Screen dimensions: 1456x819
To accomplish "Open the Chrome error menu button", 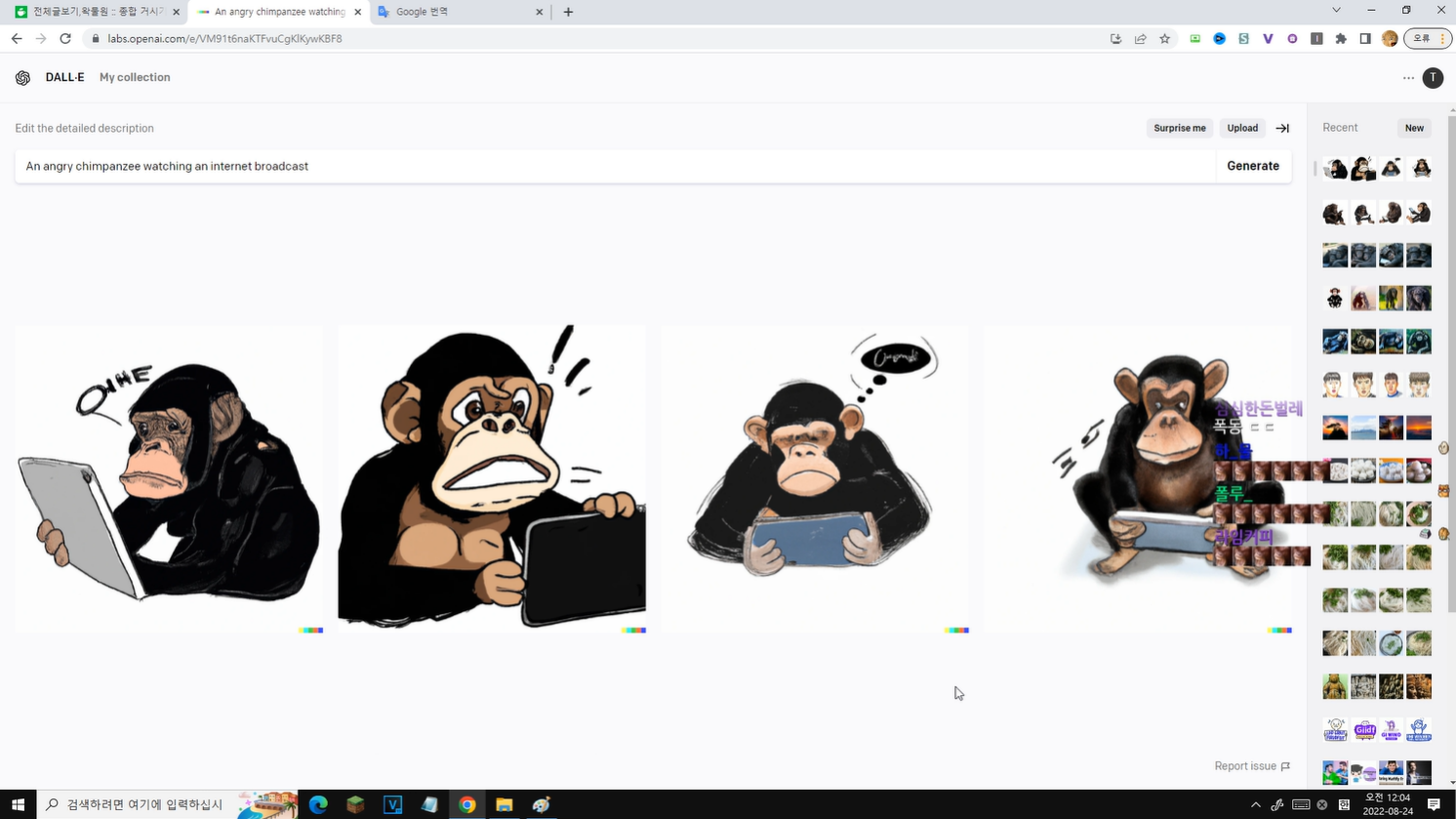I will tap(1427, 39).
